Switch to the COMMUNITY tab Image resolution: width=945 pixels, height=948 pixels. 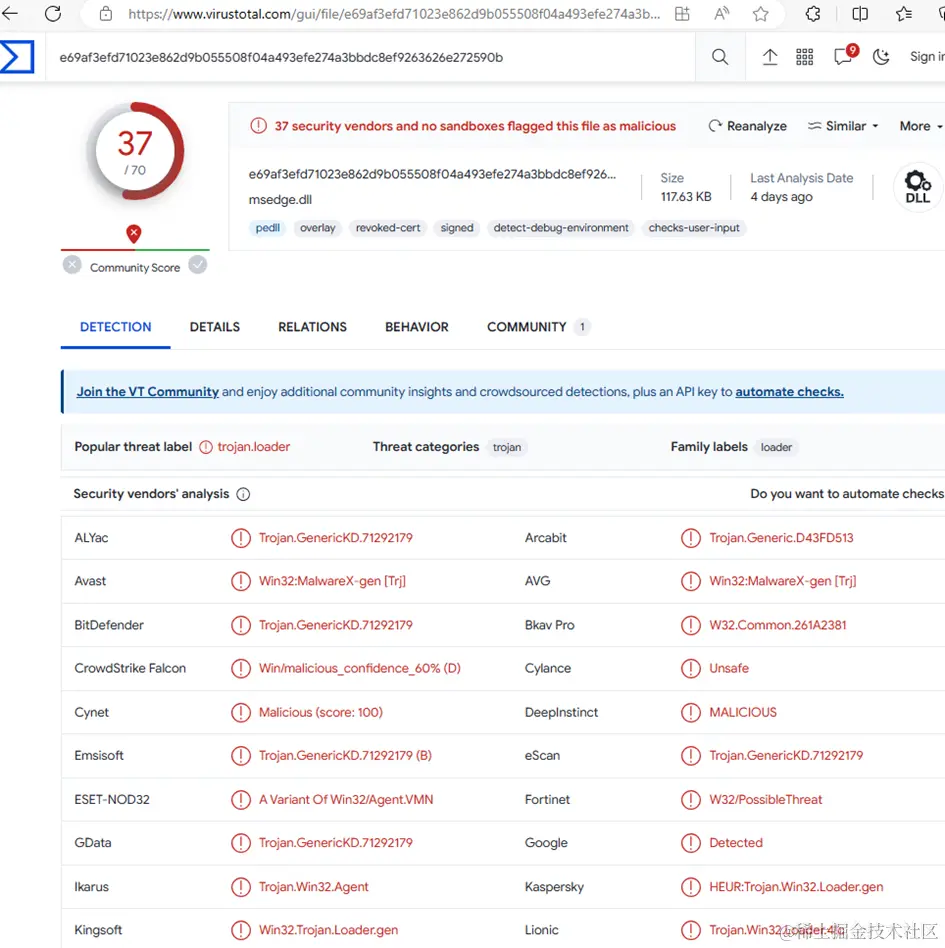pyautogui.click(x=537, y=327)
